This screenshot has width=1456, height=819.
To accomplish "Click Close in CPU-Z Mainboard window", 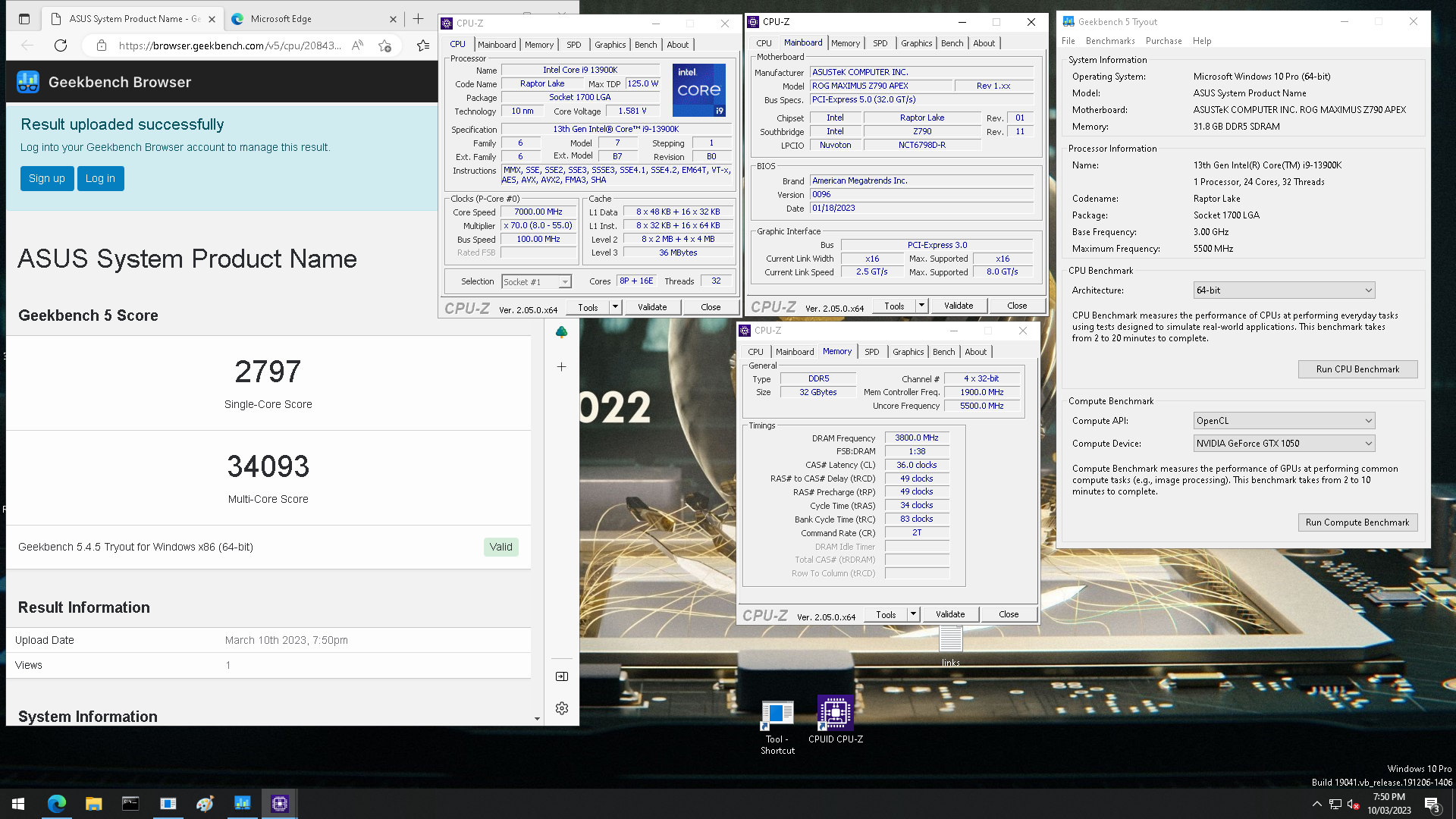I will coord(1016,306).
